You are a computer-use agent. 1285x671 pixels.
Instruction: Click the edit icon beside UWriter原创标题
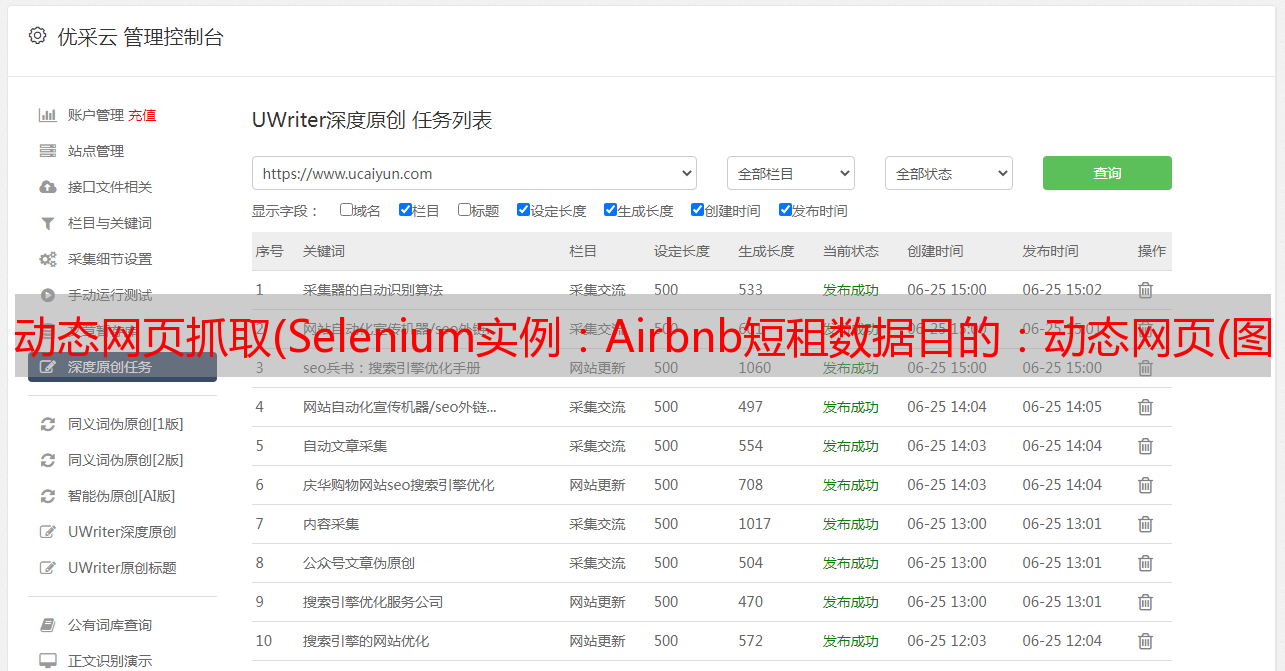pyautogui.click(x=47, y=568)
